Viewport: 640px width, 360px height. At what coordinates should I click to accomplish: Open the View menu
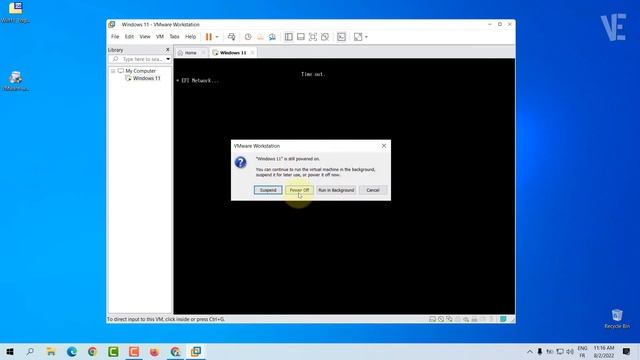point(145,37)
